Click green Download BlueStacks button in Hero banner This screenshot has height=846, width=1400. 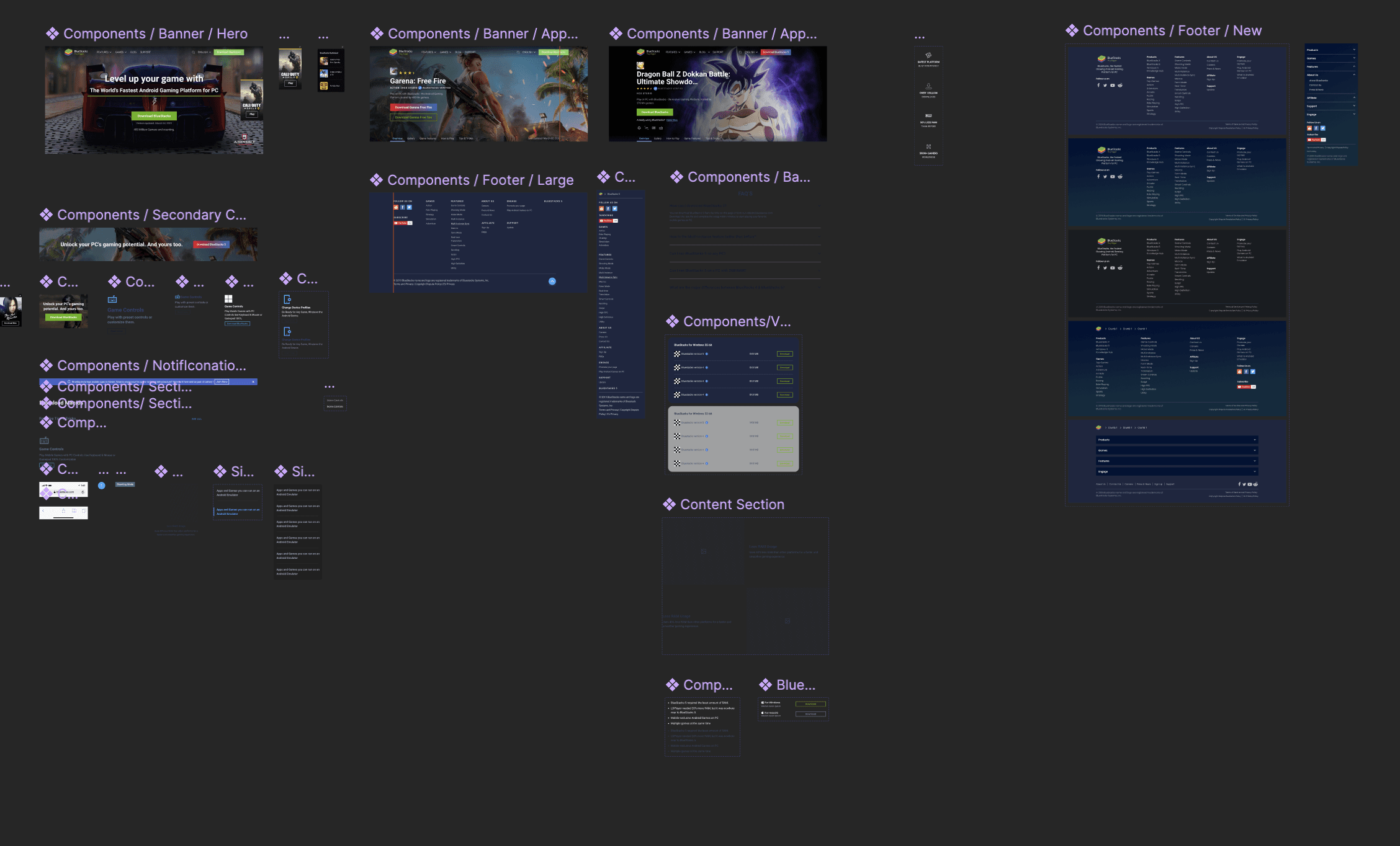tap(154, 116)
